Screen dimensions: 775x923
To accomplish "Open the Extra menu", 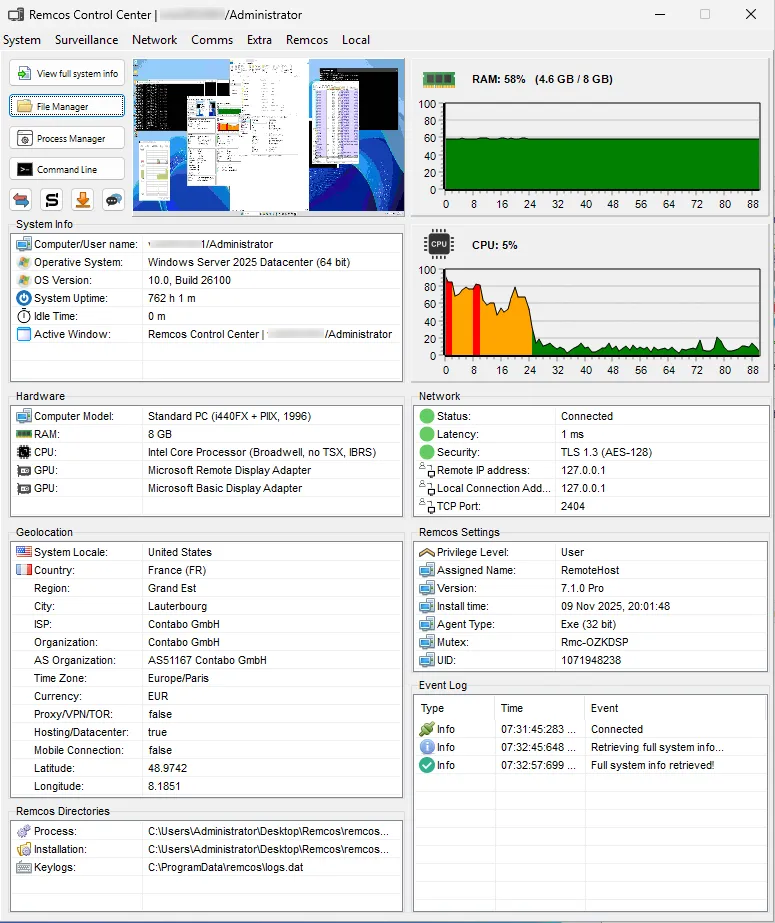I will coord(259,40).
